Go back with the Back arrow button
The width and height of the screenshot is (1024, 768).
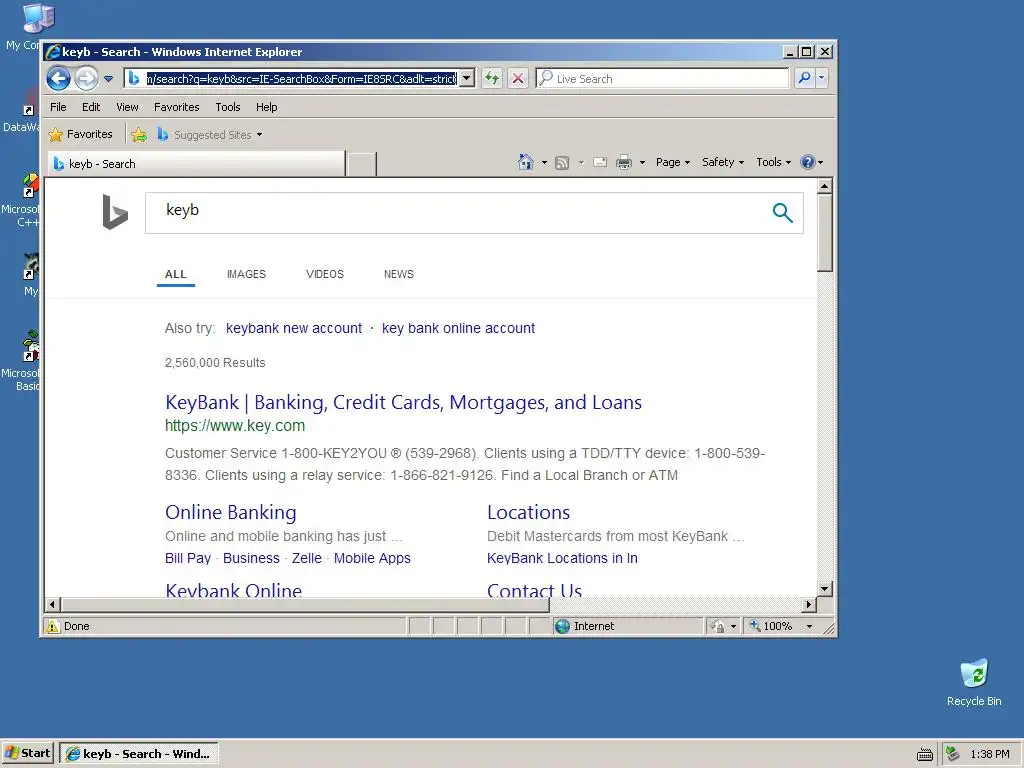pos(58,78)
